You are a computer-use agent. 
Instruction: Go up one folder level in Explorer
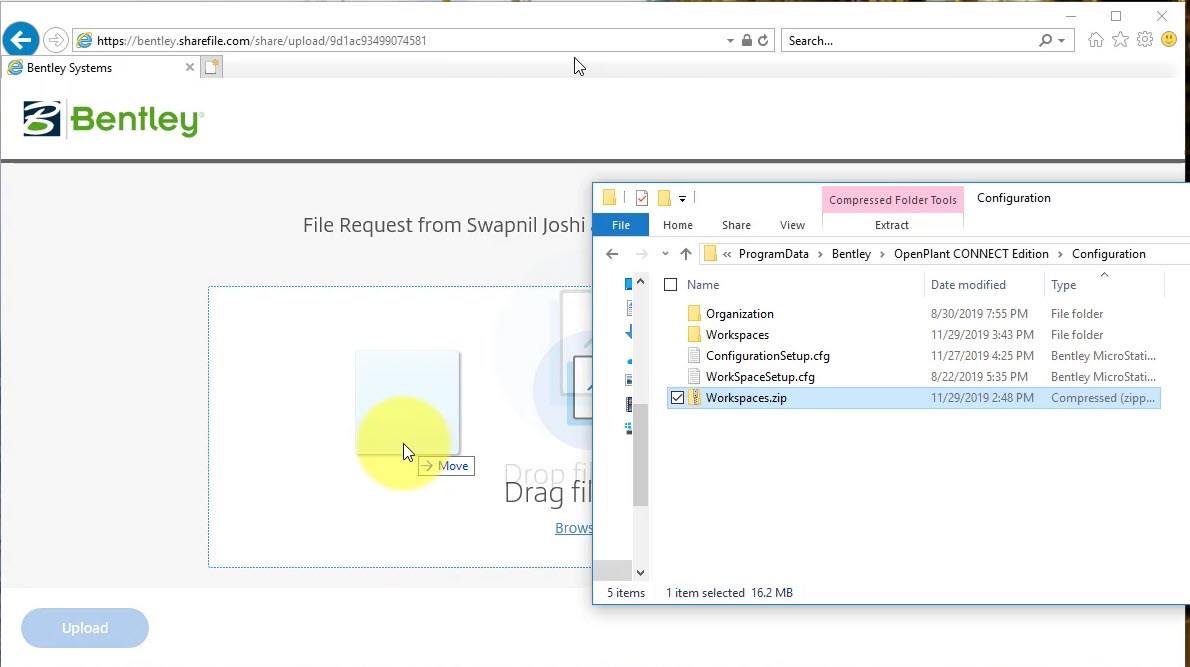coord(685,254)
